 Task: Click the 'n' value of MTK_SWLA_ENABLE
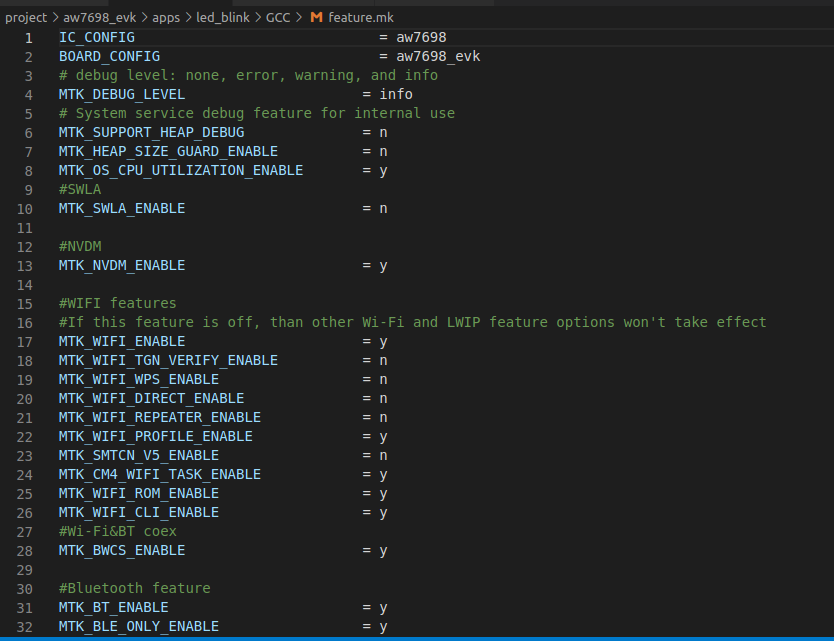click(383, 209)
